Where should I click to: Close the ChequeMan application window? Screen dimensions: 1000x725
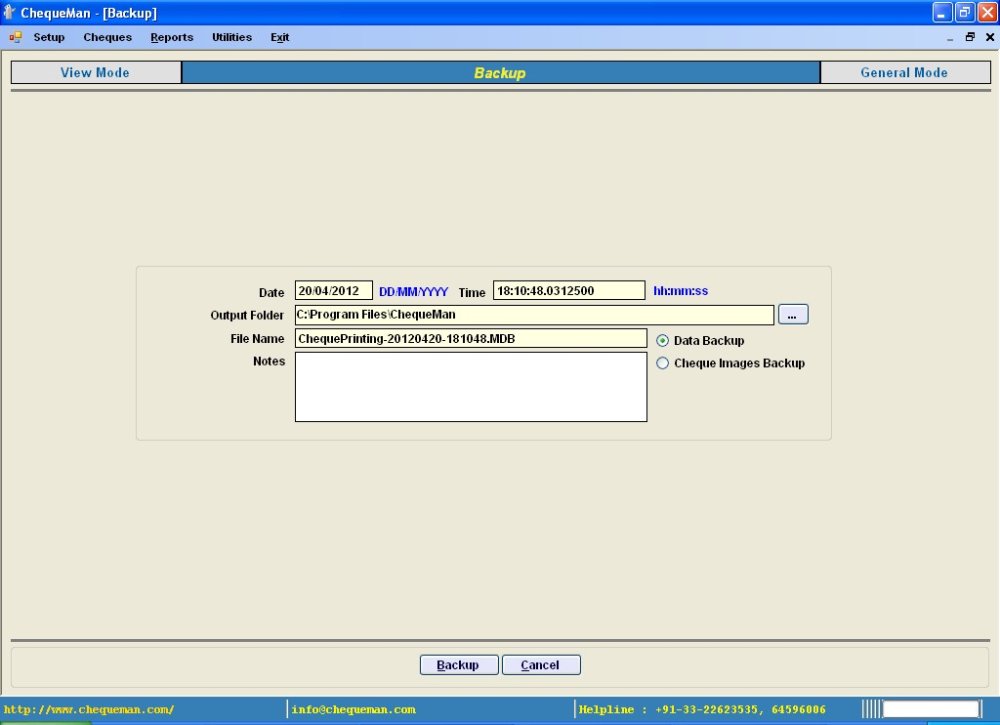(987, 12)
